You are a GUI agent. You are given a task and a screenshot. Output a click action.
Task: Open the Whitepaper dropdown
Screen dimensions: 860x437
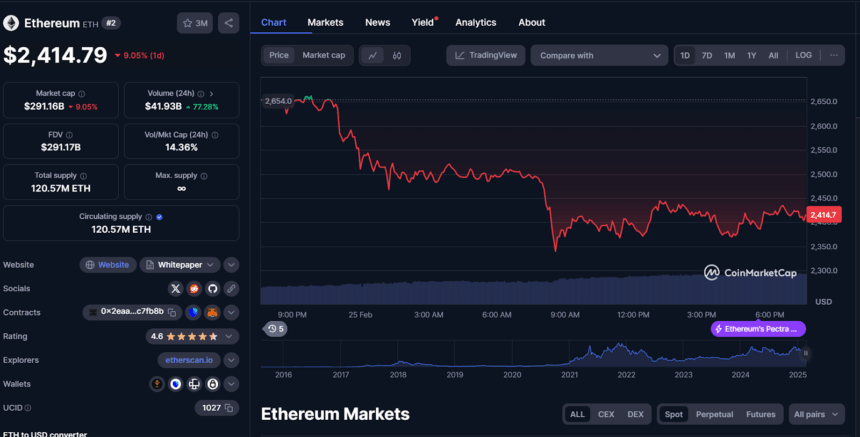180,265
